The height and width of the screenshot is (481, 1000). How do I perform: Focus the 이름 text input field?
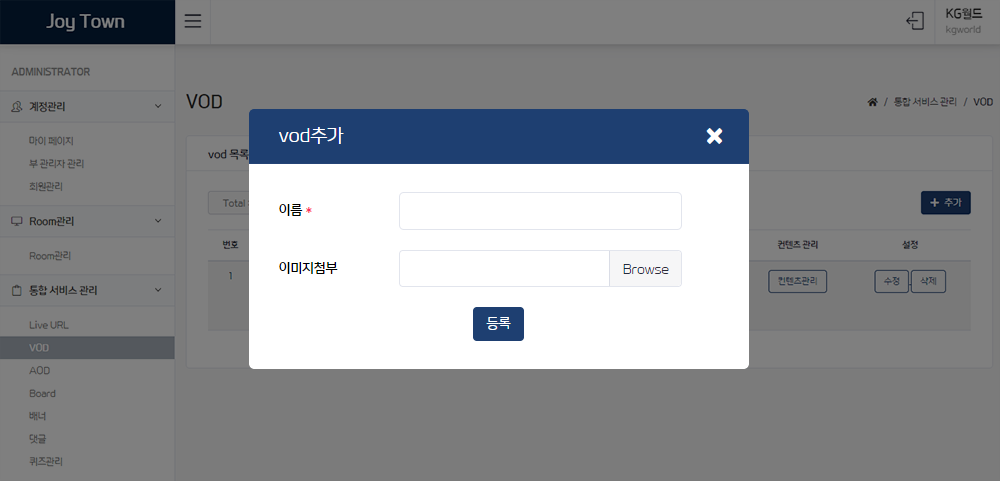tap(540, 211)
